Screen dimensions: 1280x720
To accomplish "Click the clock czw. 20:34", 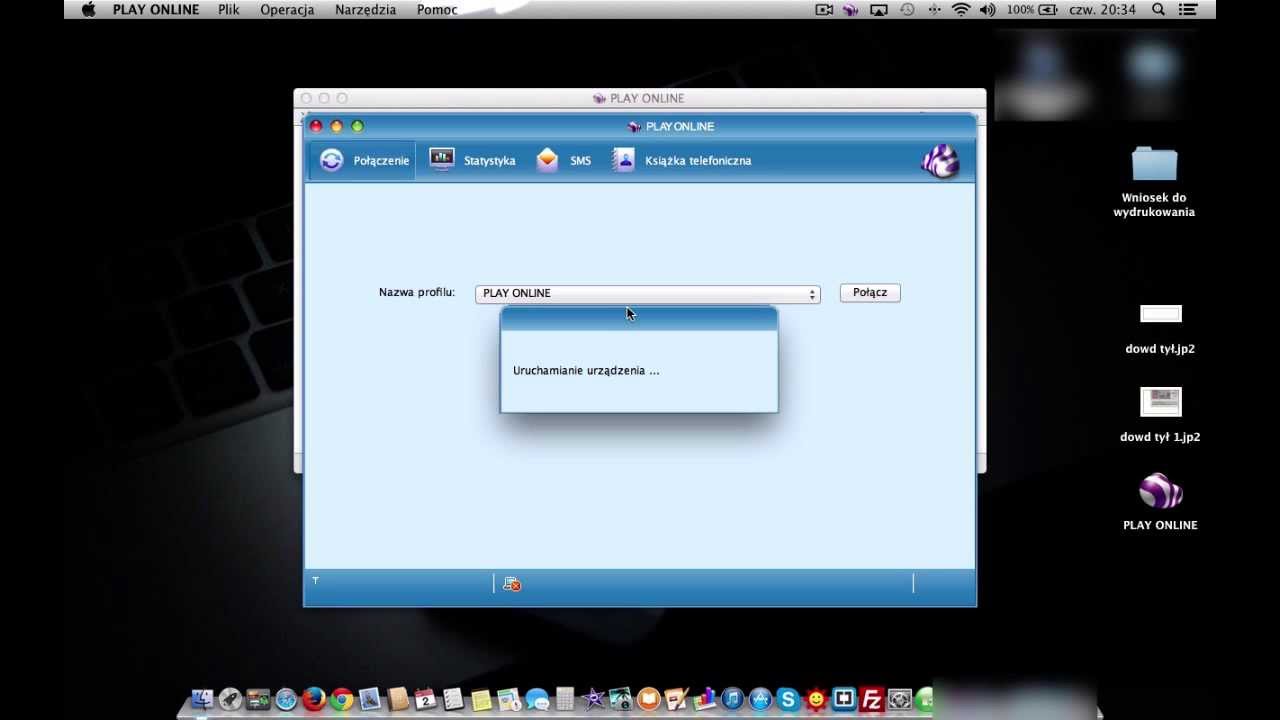I will [1104, 10].
